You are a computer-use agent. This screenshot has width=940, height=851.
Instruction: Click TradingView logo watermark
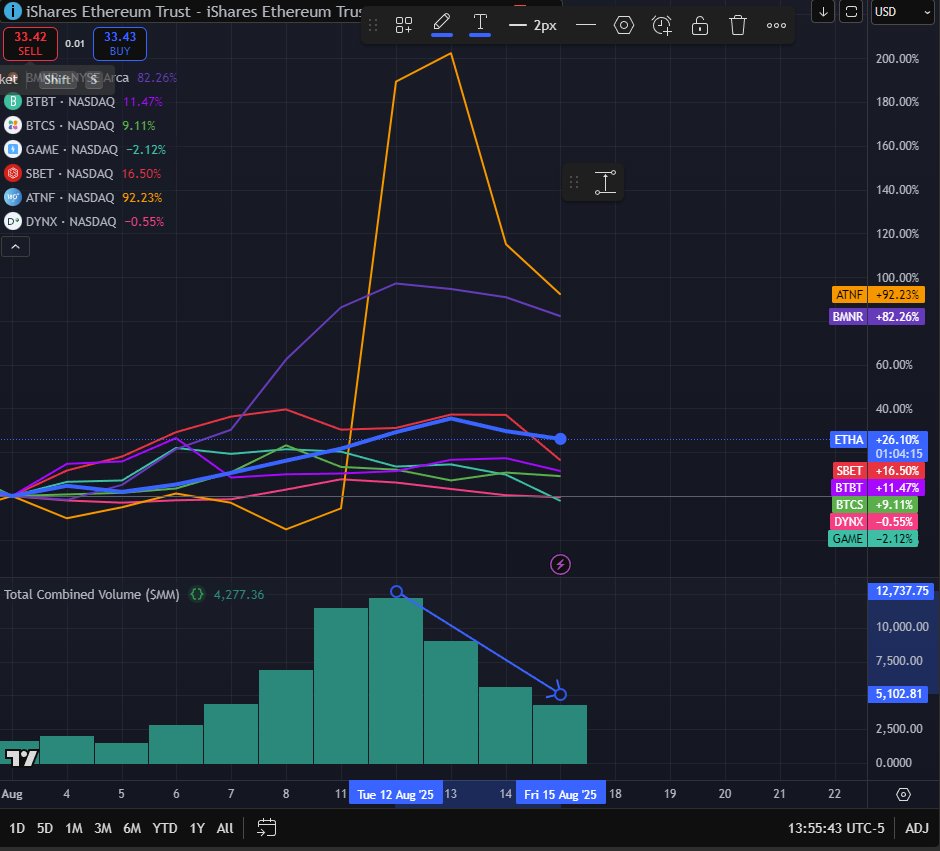(21, 758)
